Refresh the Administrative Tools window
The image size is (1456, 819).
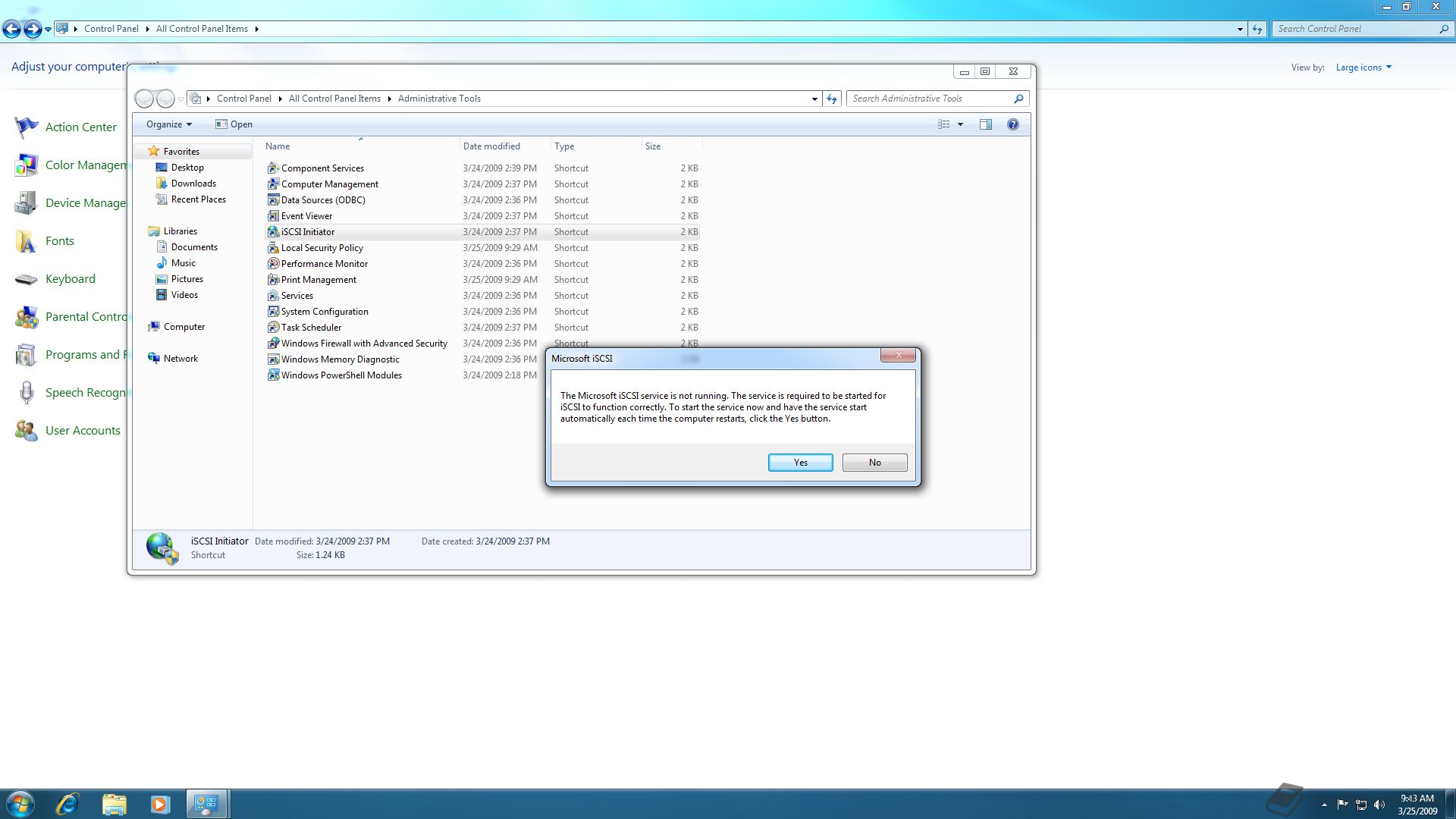[x=832, y=99]
